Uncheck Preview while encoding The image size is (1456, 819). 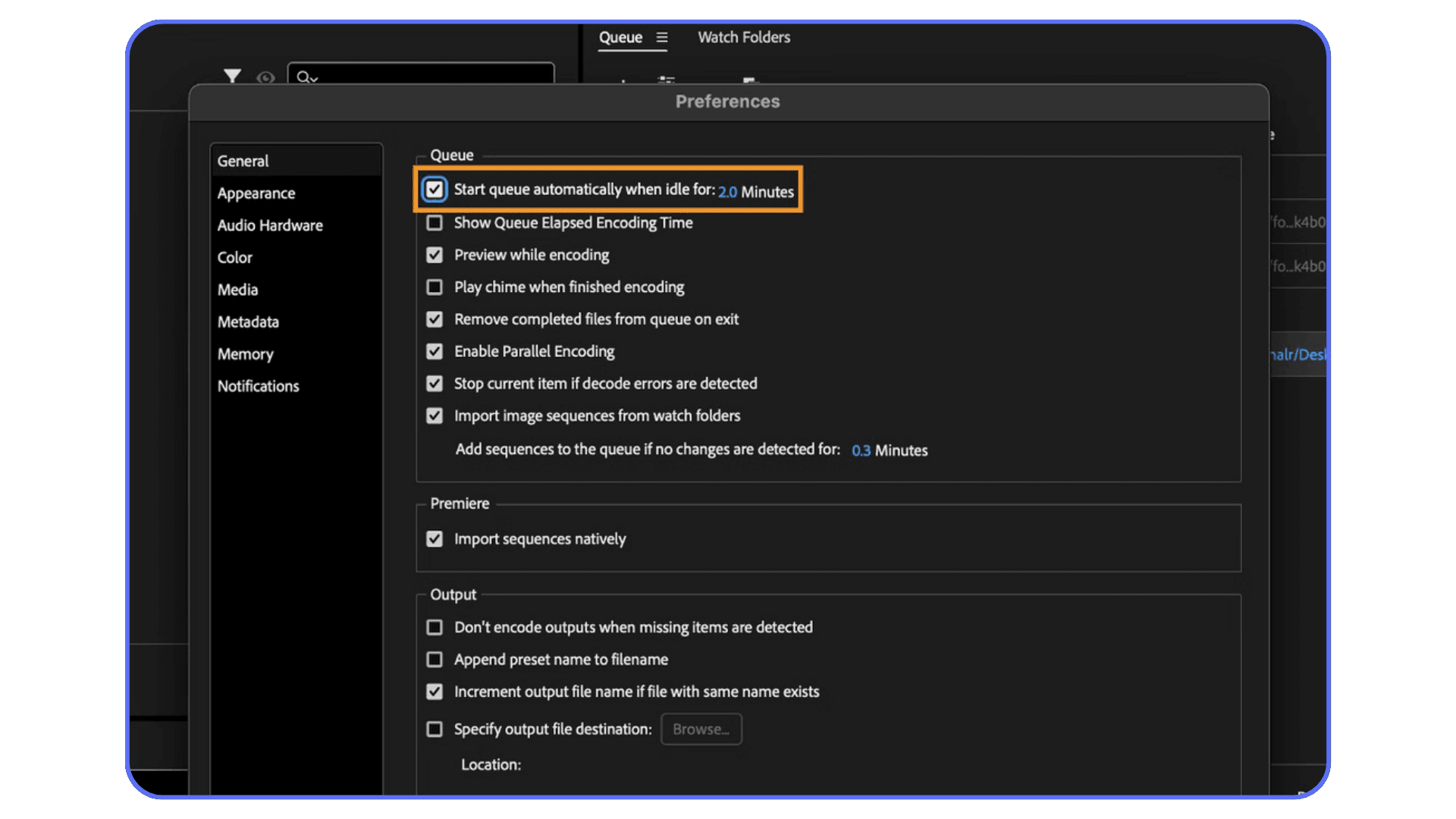click(435, 255)
